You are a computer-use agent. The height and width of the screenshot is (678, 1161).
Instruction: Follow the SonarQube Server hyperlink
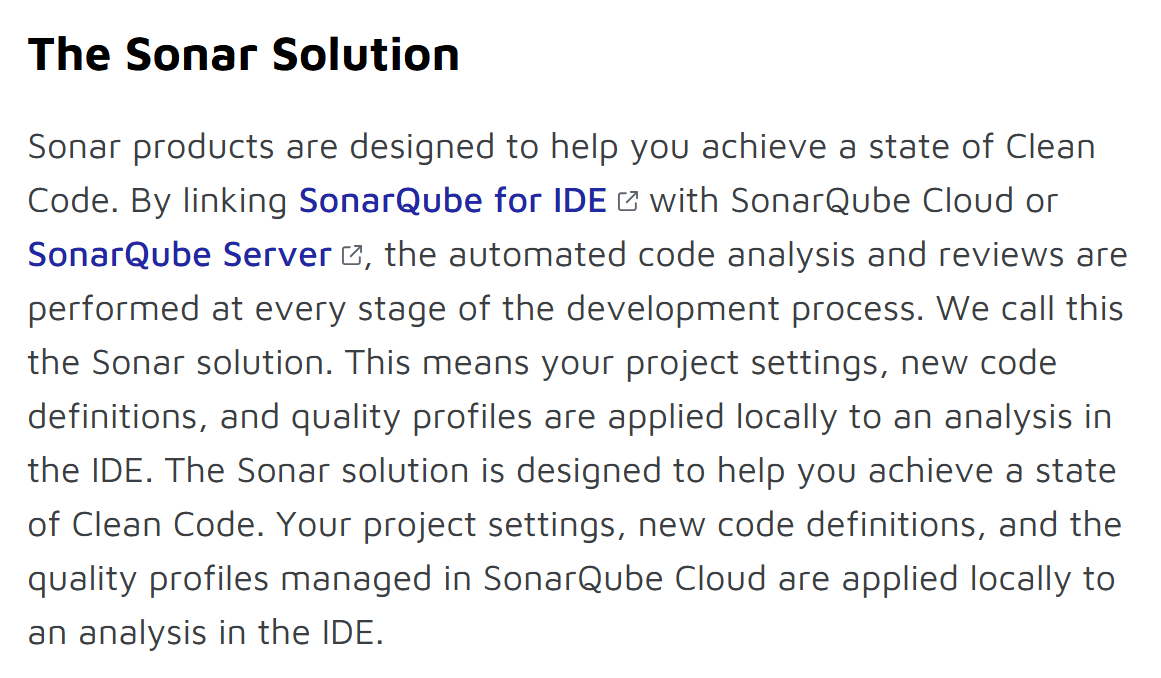tap(180, 255)
